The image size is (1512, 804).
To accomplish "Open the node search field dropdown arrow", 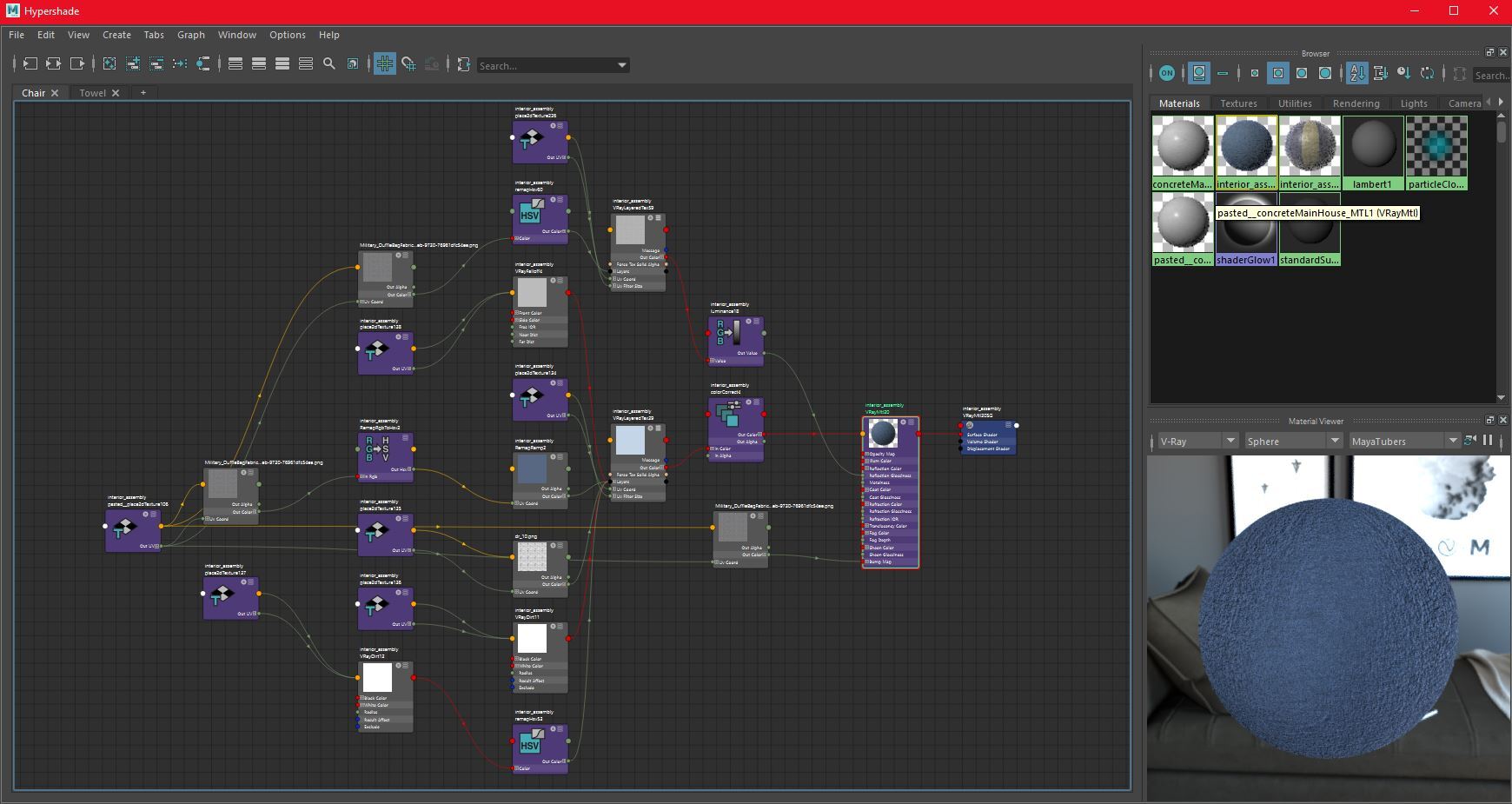I will [x=621, y=65].
